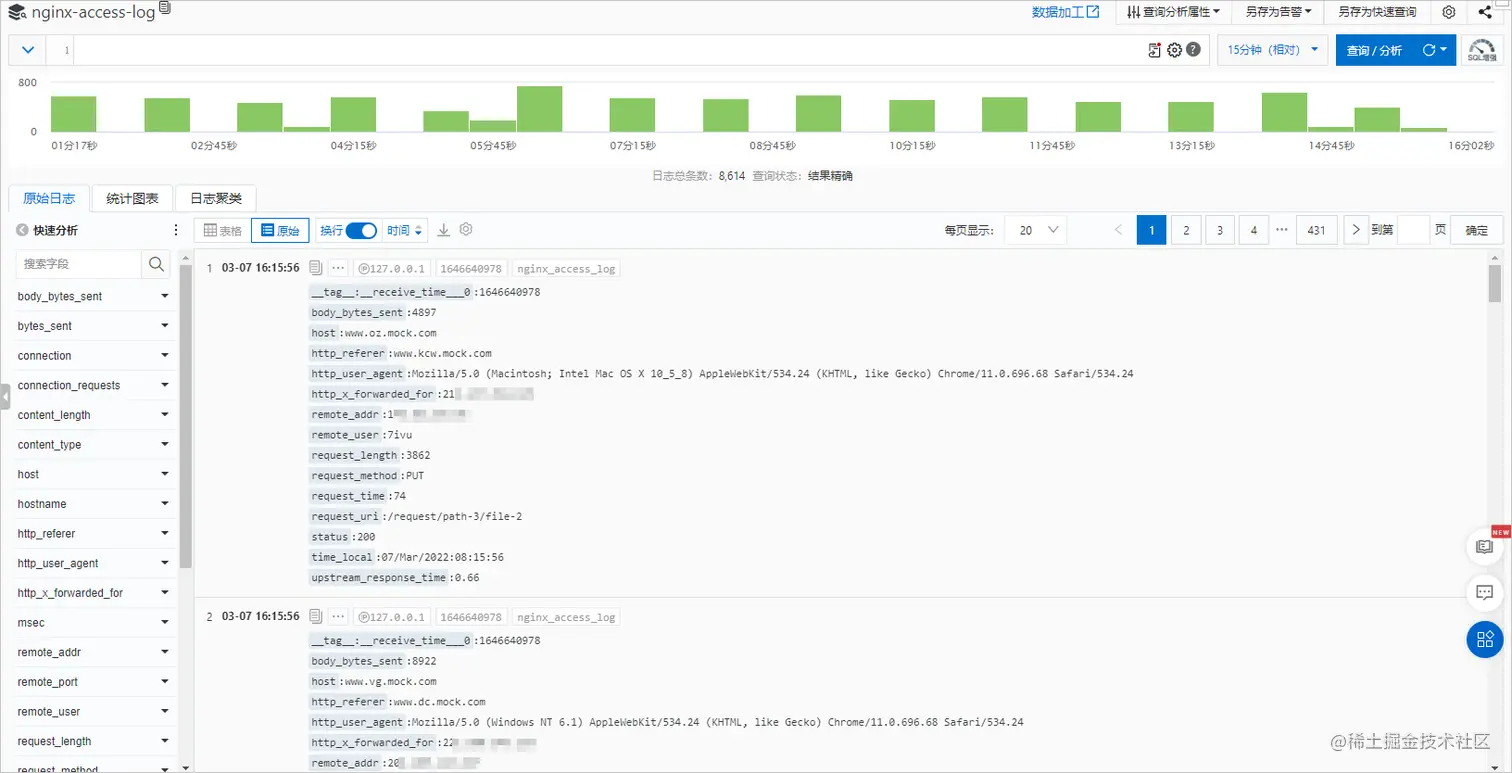Click the copy icon beside nginx-access-log title

(165, 8)
